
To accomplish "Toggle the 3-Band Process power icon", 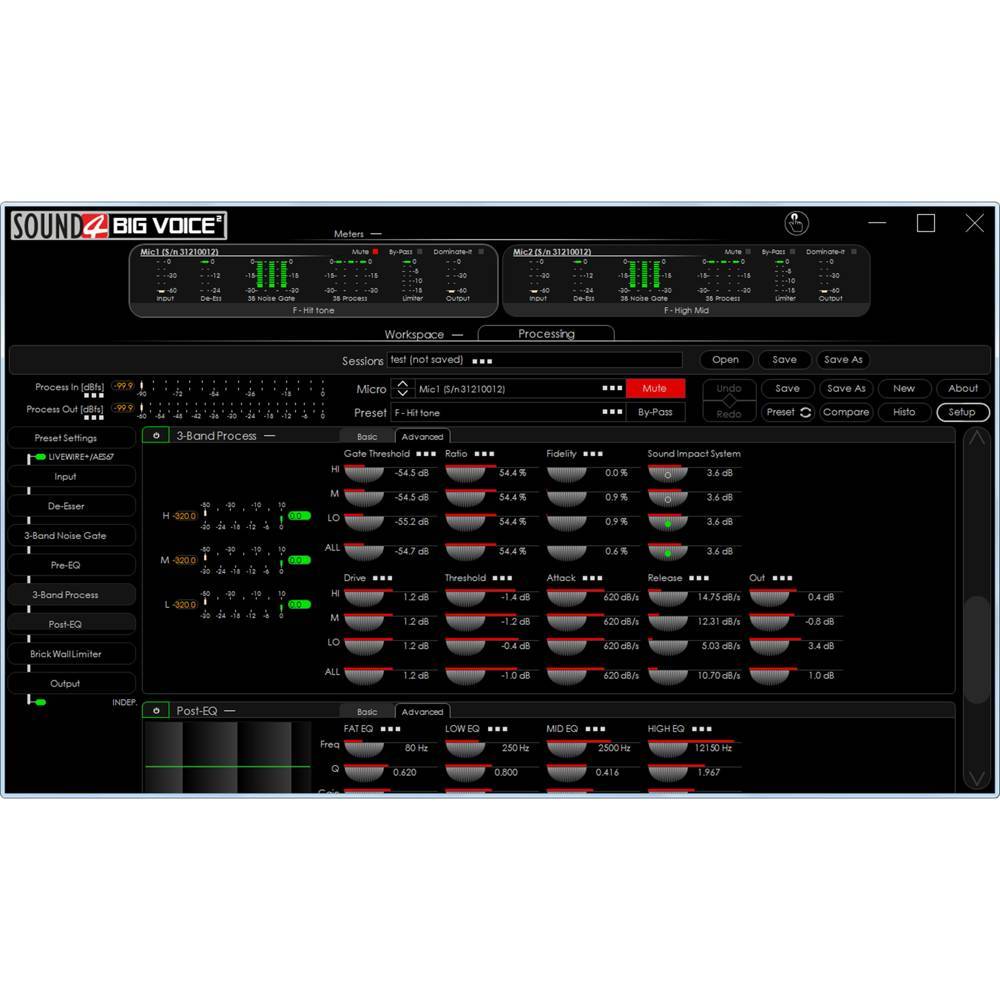I will pyautogui.click(x=156, y=436).
